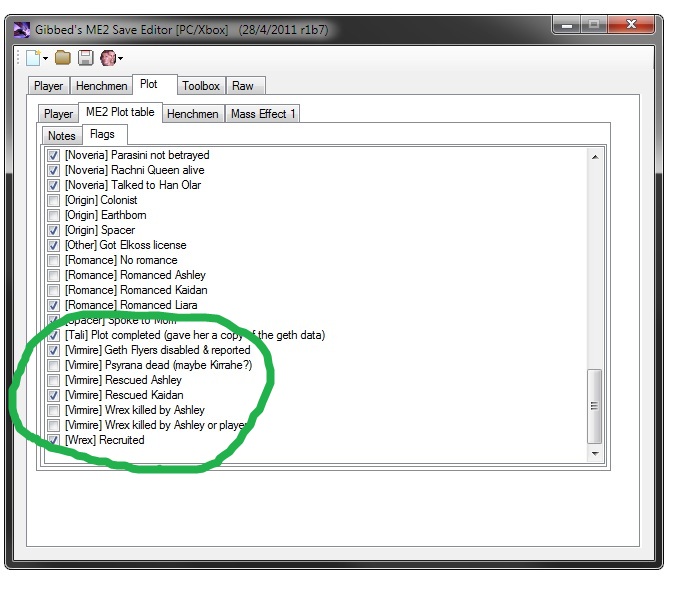This screenshot has width=689, height=591.
Task: Select the Henchmen sub-tab under Plot
Action: point(192,114)
